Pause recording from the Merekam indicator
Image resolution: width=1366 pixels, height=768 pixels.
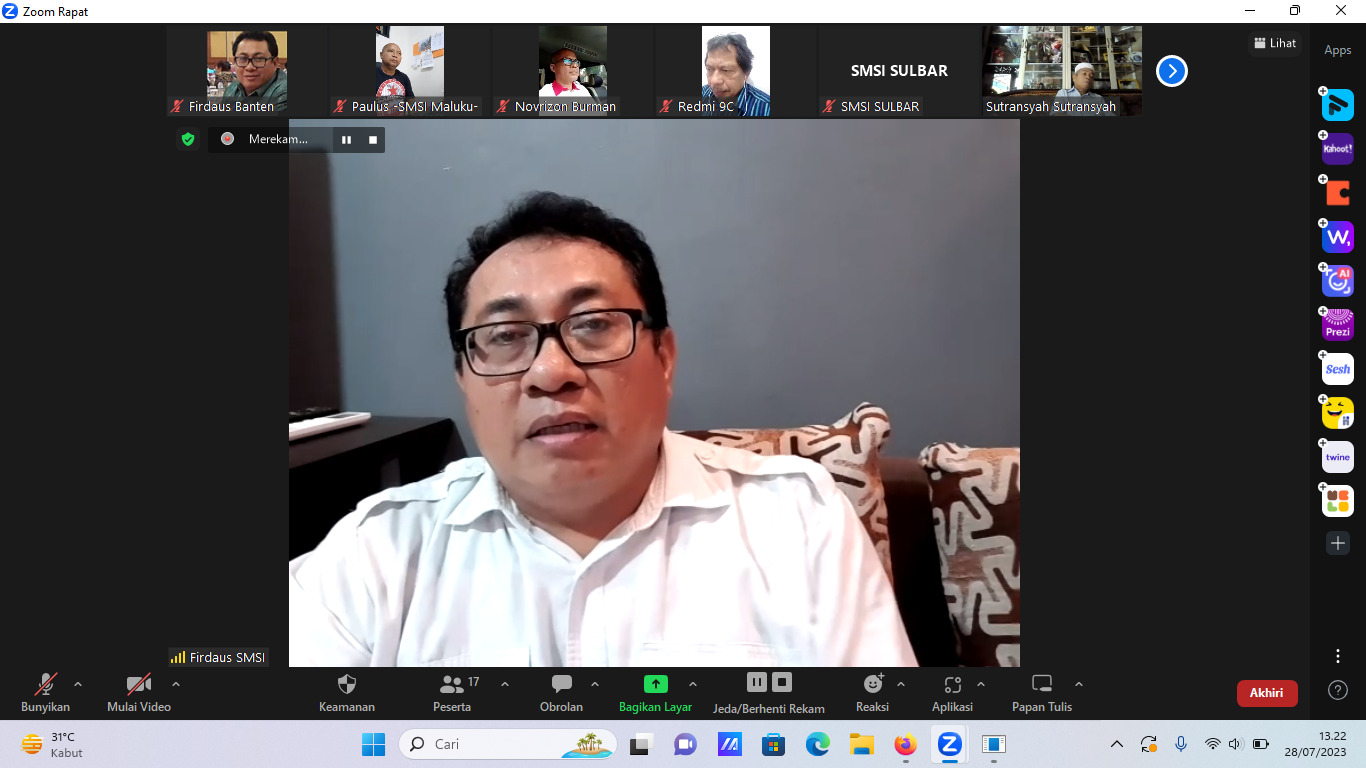tap(345, 140)
